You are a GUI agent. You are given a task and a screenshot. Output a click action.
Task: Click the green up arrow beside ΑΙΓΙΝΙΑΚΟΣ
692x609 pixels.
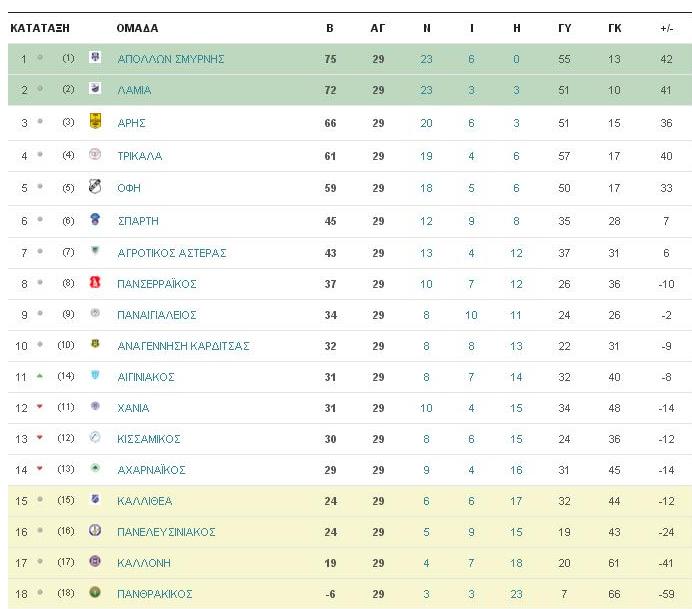pyautogui.click(x=40, y=376)
